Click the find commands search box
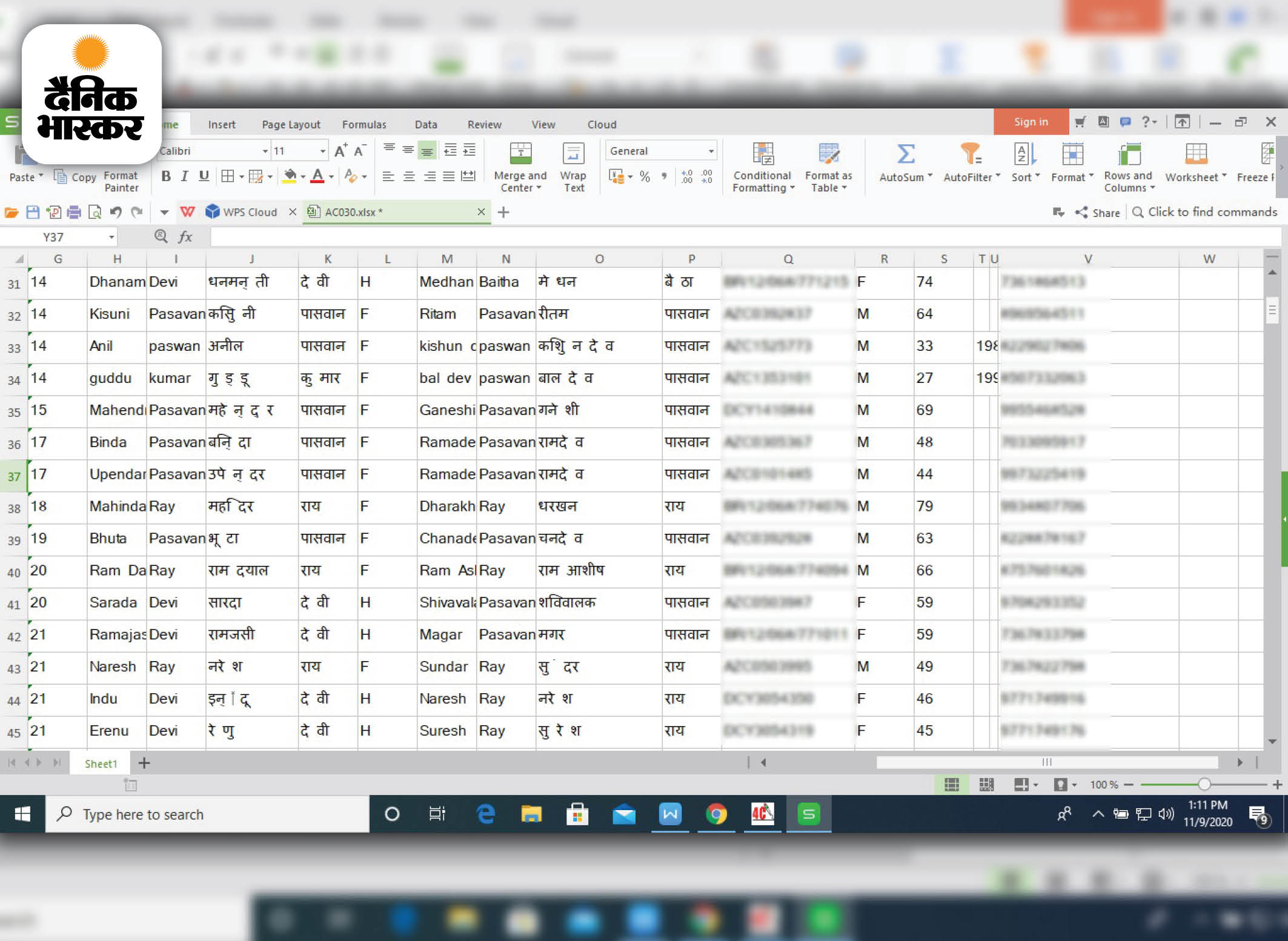 (x=1205, y=212)
